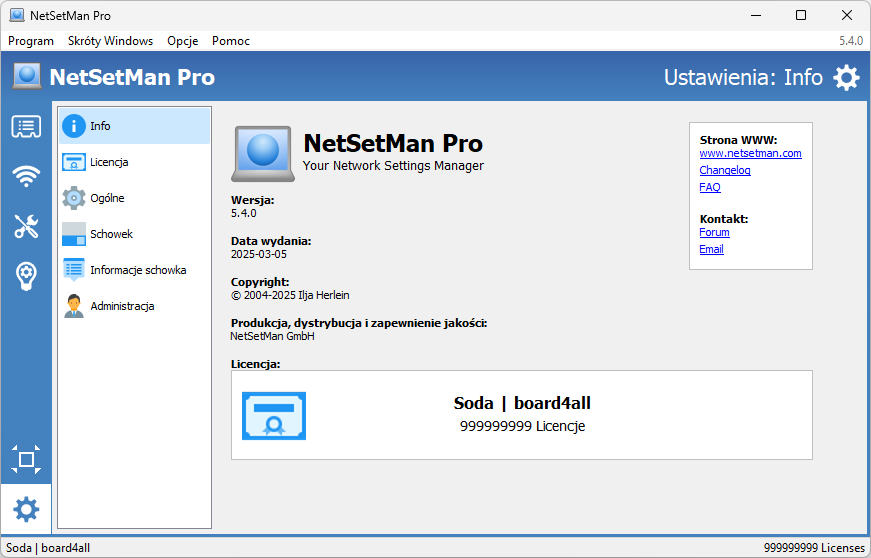Visit the www.netsetman.com link
This screenshot has height=558, width=871.
[750, 153]
